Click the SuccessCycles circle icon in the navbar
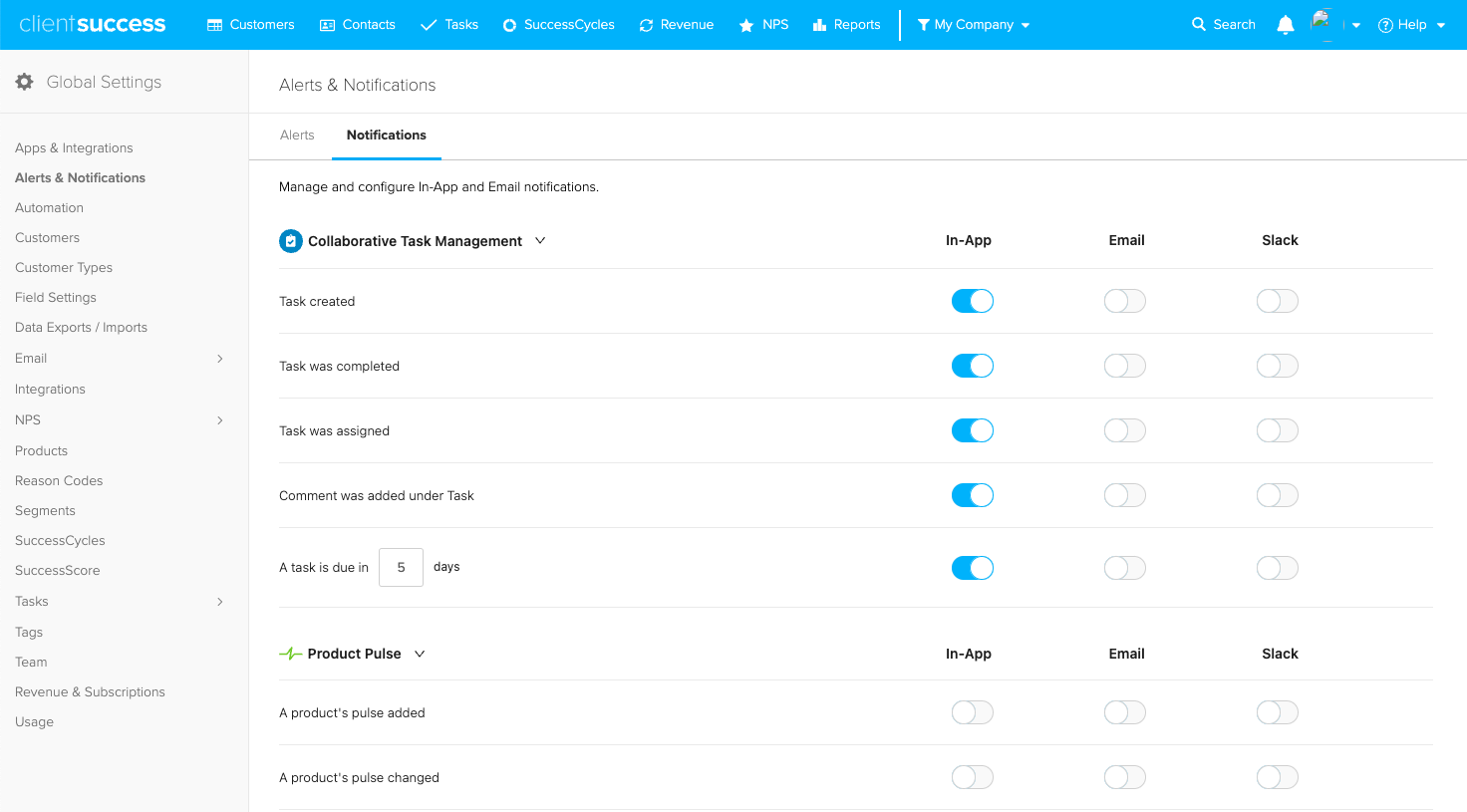This screenshot has height=812, width=1467. tap(509, 25)
